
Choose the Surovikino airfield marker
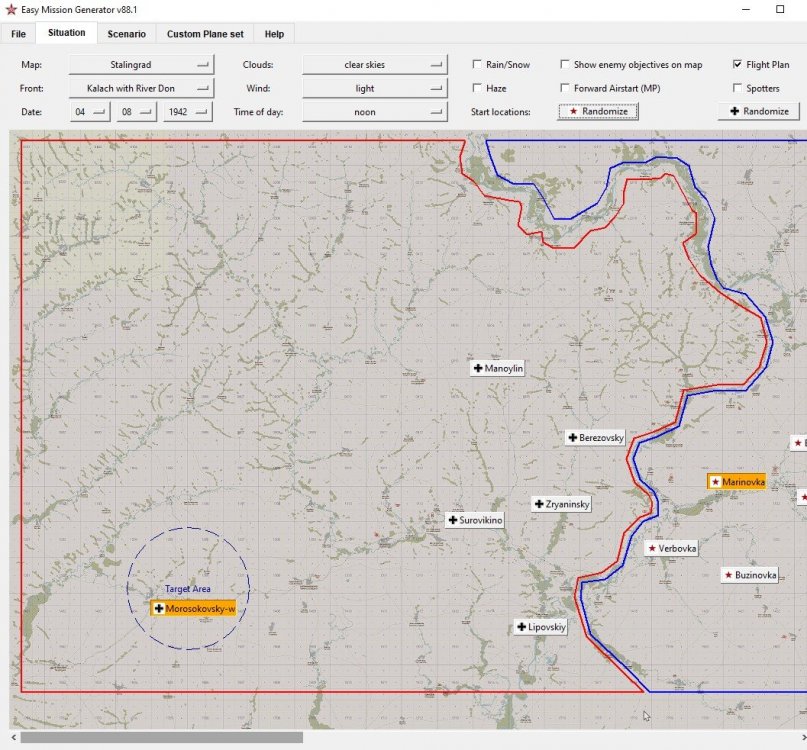pos(475,520)
